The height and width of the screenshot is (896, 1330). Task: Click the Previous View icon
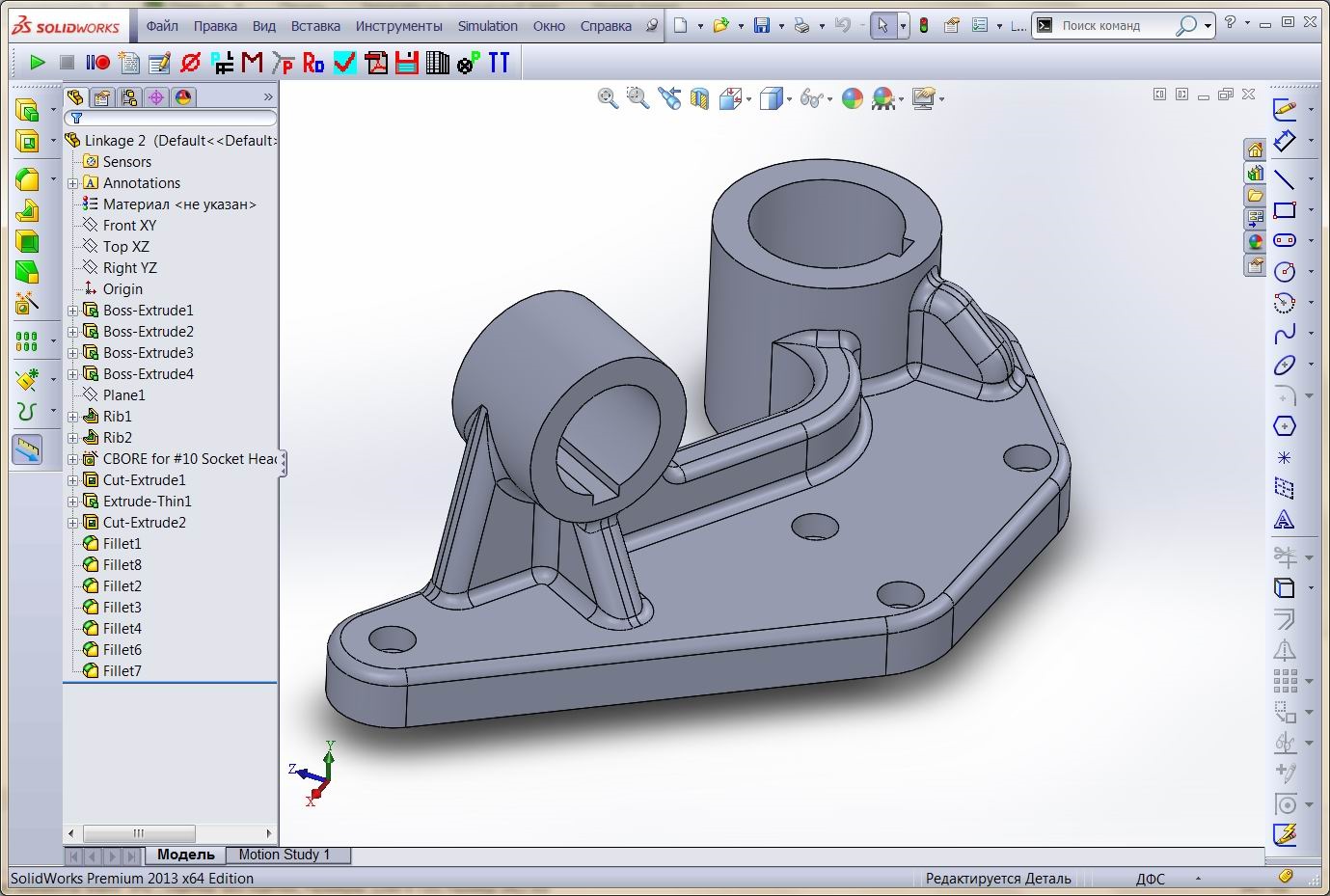click(x=669, y=97)
